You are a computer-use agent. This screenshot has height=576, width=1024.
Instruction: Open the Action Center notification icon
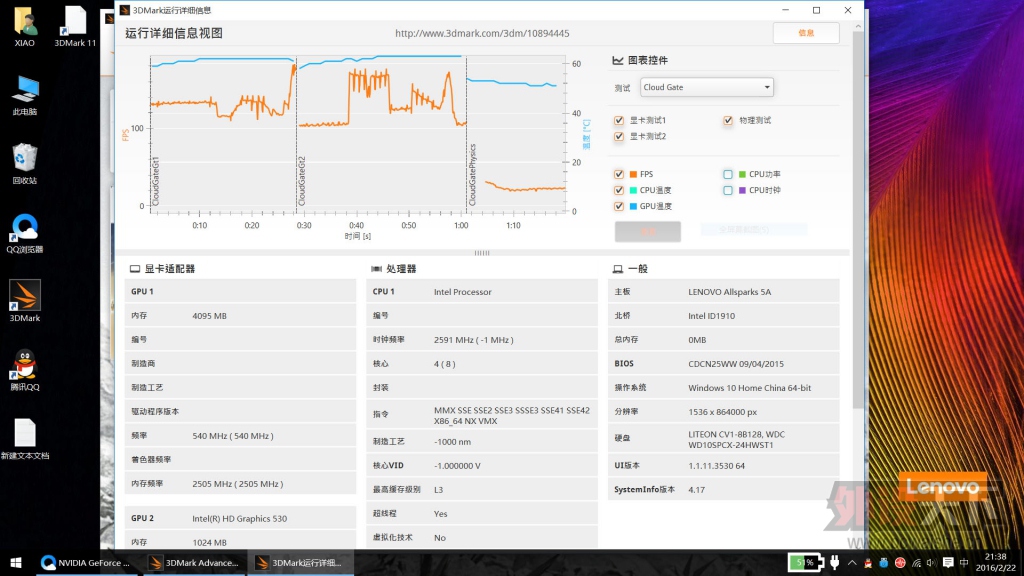click(948, 563)
